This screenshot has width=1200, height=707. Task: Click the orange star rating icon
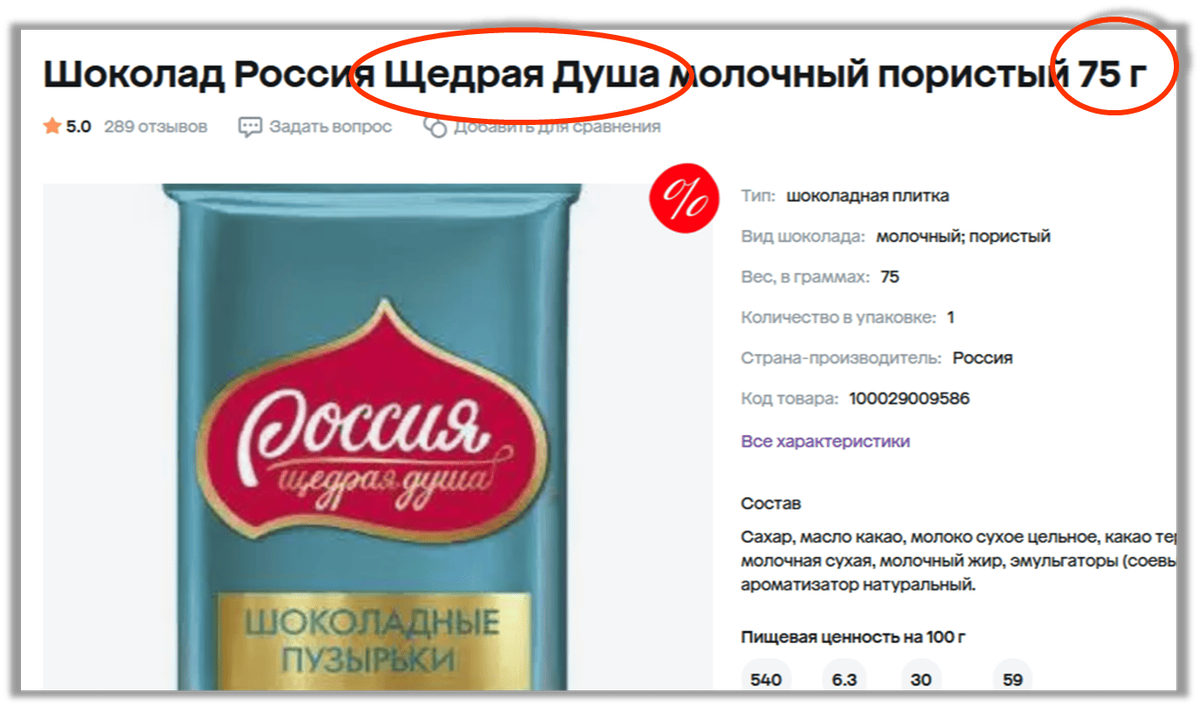pos(52,127)
